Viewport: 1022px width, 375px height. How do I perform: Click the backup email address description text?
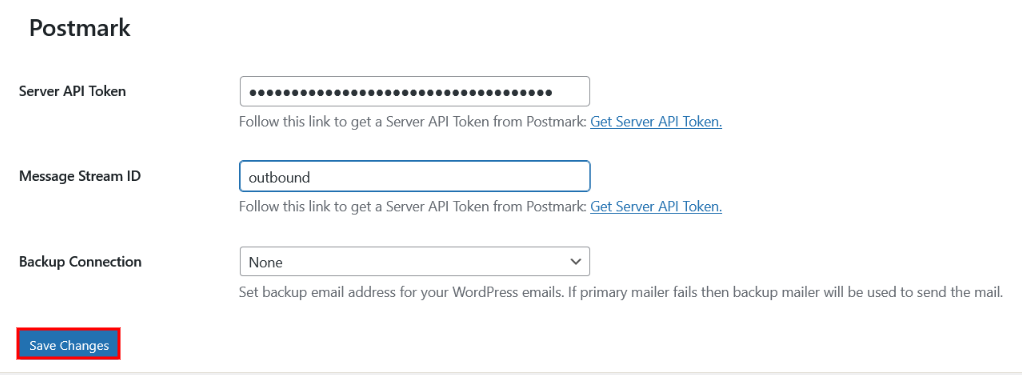tap(620, 293)
